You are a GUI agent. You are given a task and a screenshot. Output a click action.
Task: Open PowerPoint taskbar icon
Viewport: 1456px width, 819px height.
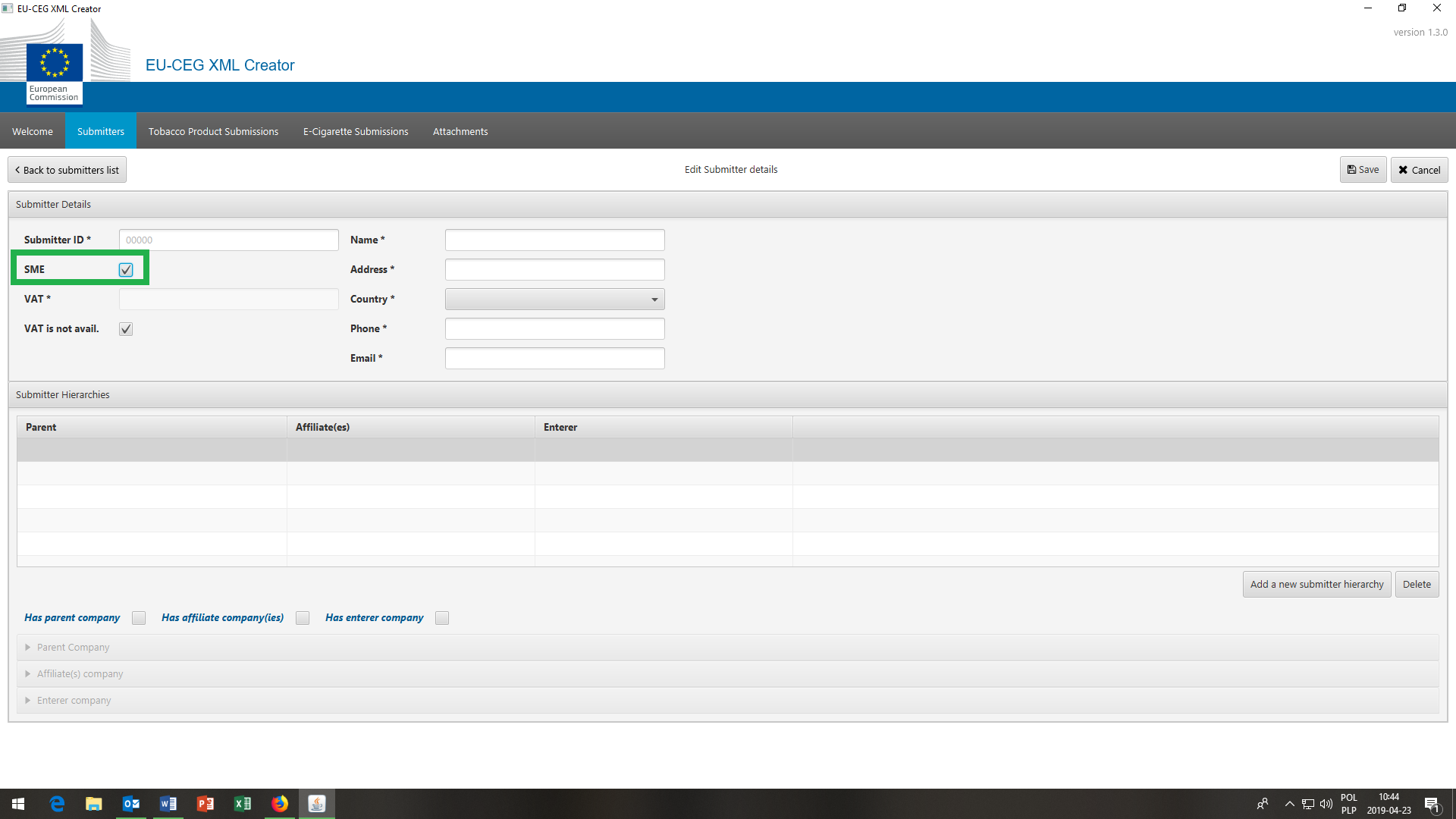206,804
